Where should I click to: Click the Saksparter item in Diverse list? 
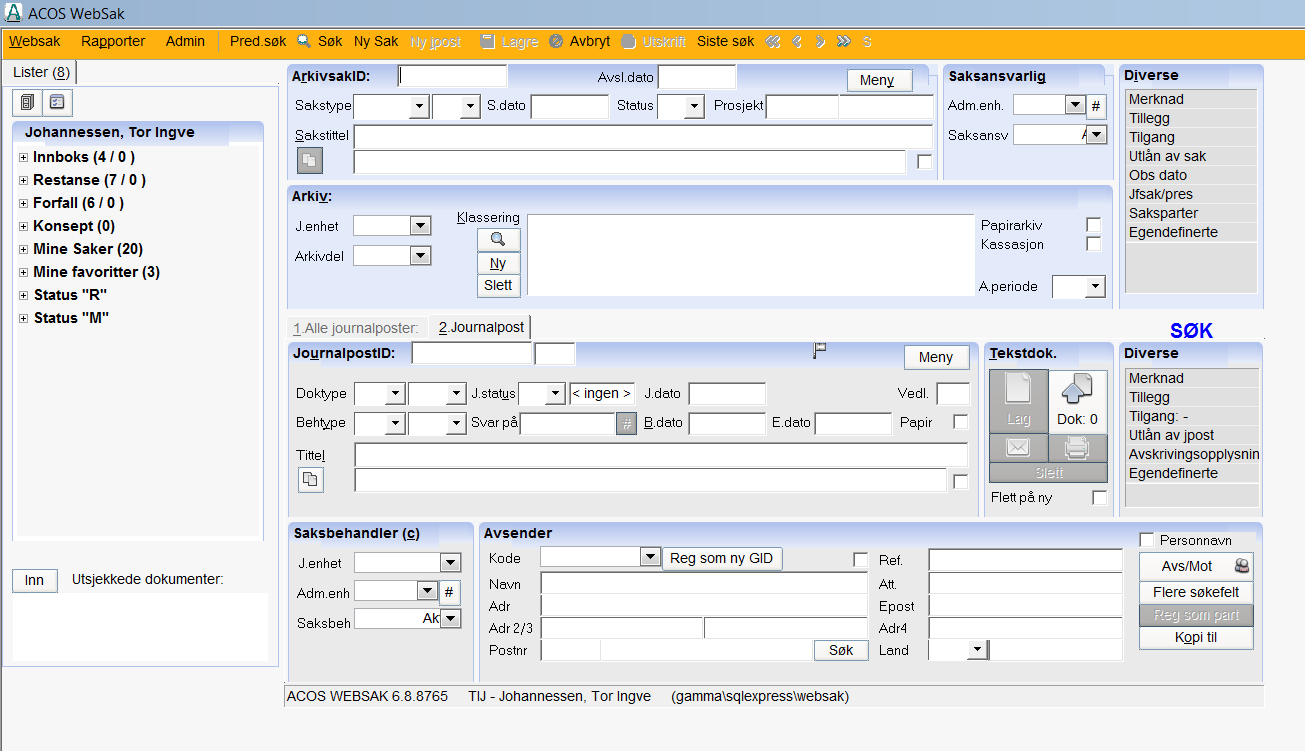point(1191,213)
